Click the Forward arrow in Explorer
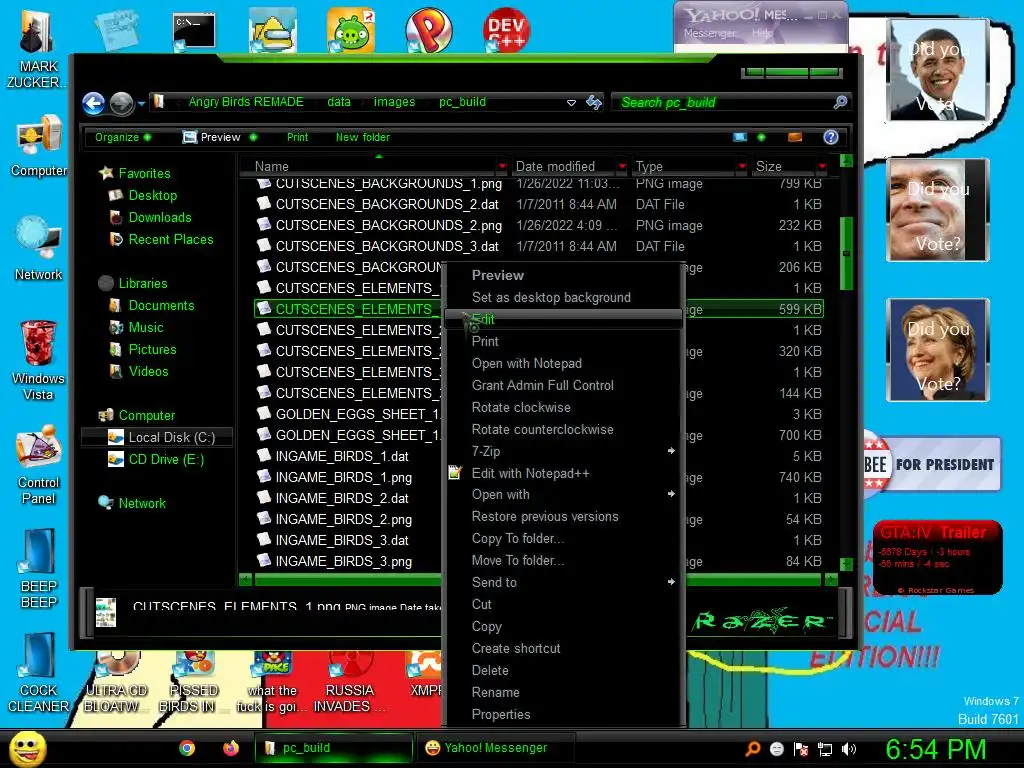1024x768 pixels. 121,103
